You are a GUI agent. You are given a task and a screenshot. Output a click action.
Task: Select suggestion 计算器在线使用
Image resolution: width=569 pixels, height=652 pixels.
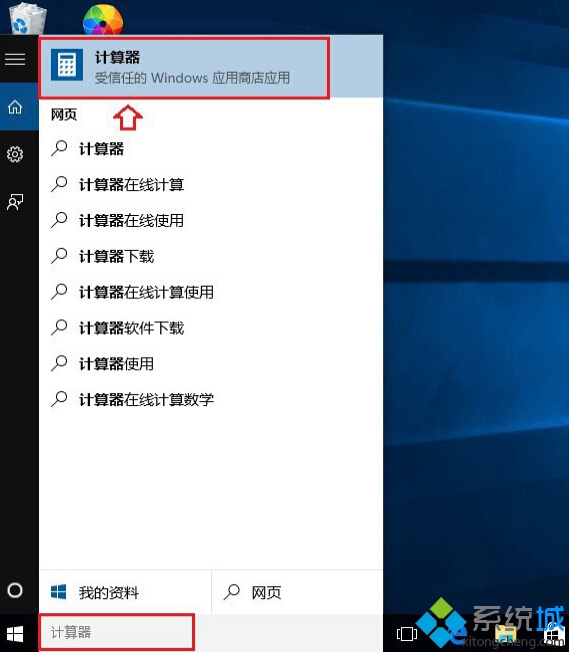pyautogui.click(x=211, y=220)
